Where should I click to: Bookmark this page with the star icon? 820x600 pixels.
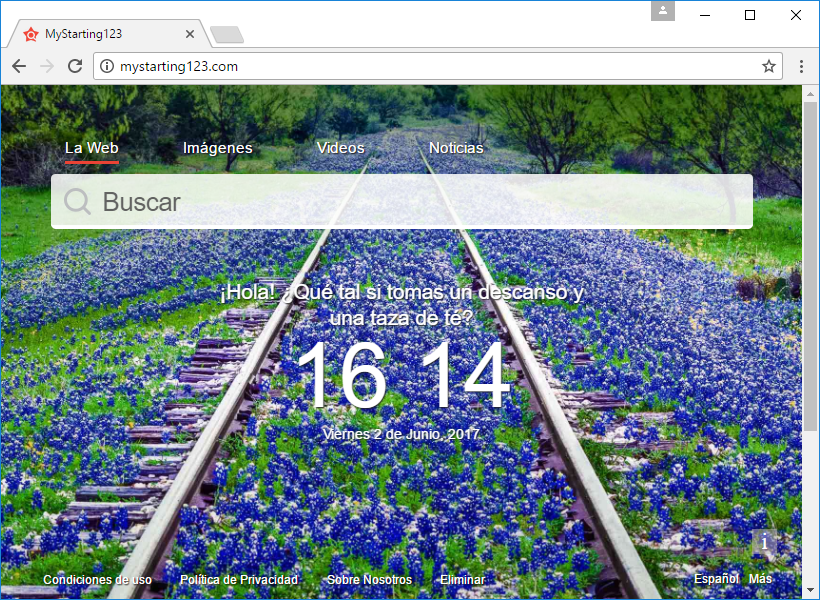coord(768,66)
